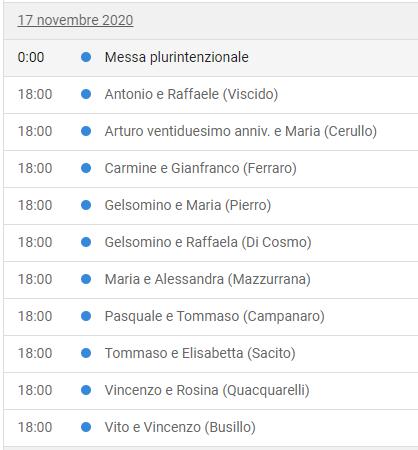Select Vincenzo e Rosina (Quacquarelli) entry
The width and height of the screenshot is (418, 450).
(x=207, y=390)
